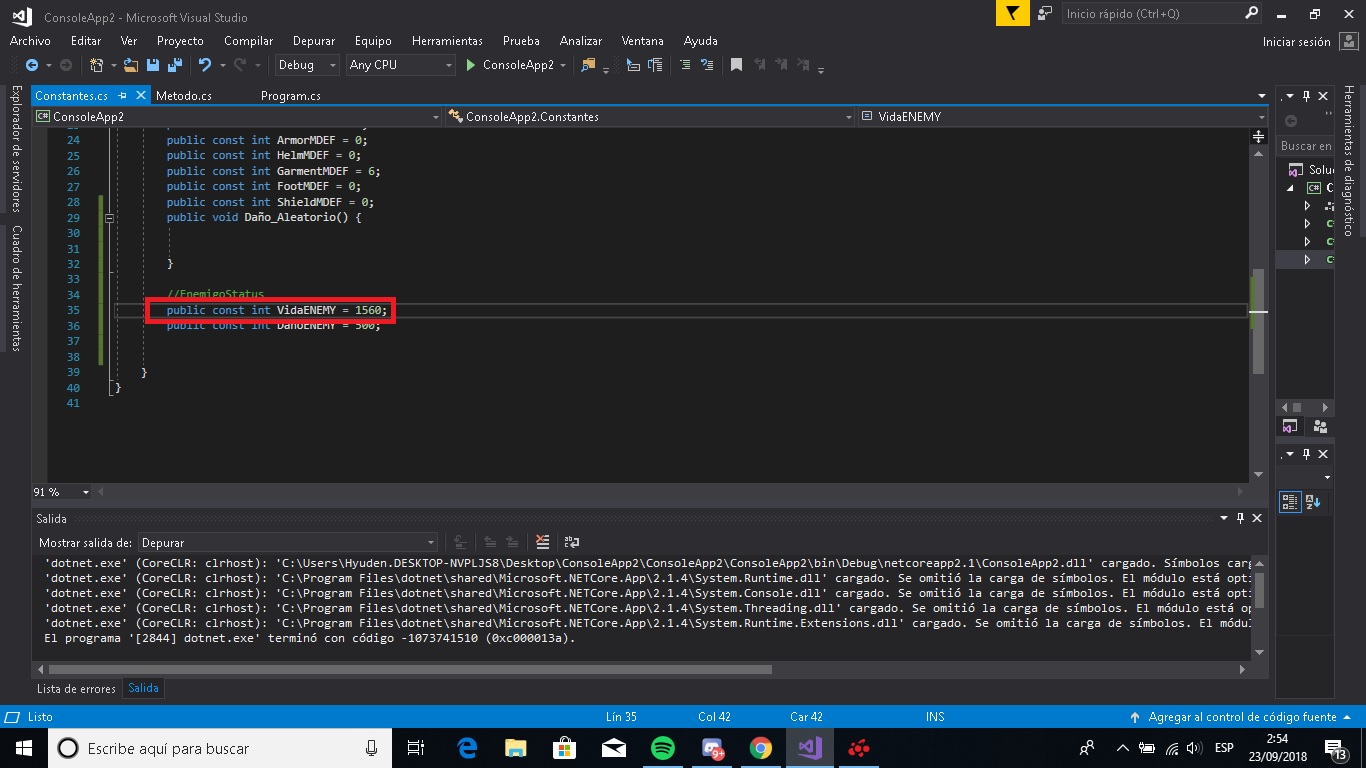Open the ConsoleApp2 project scope dropdown
The width and height of the screenshot is (1366, 768).
tap(238, 117)
